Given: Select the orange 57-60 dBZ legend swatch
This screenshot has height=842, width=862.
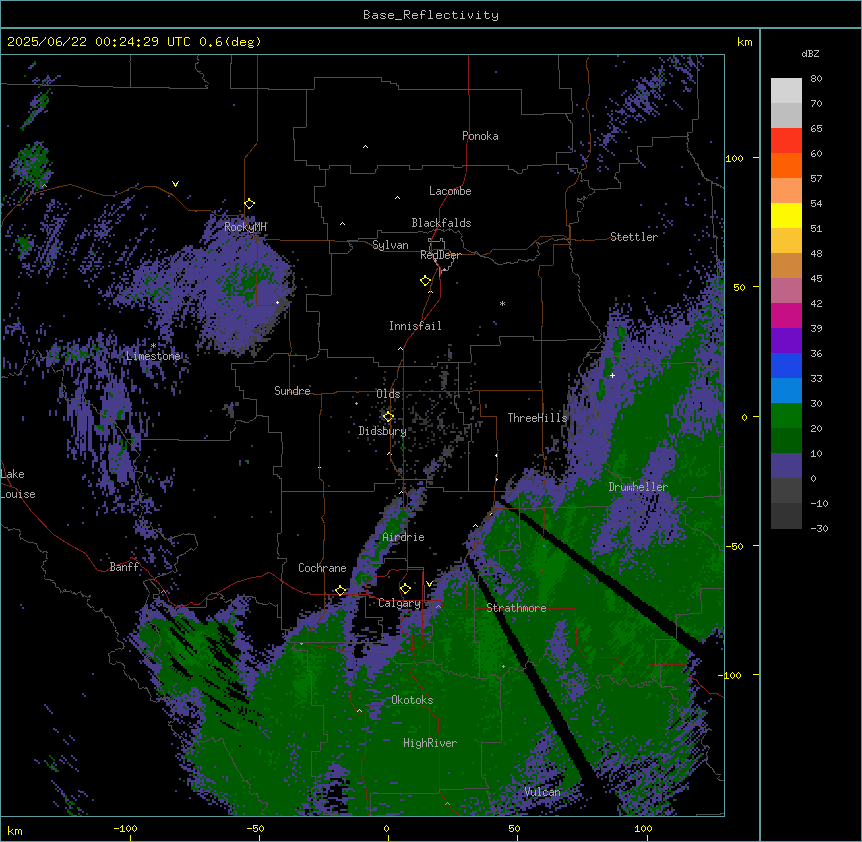Looking at the screenshot, I should pyautogui.click(x=786, y=165).
